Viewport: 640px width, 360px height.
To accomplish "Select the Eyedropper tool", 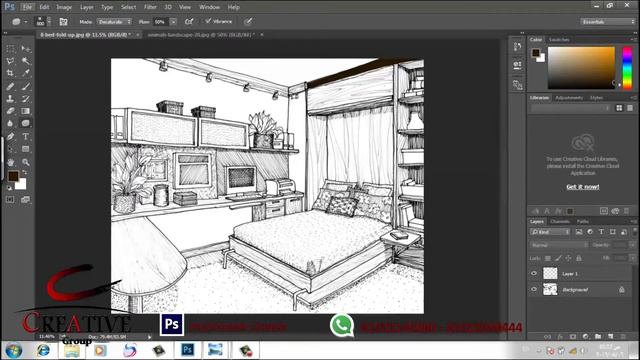I will [26, 73].
